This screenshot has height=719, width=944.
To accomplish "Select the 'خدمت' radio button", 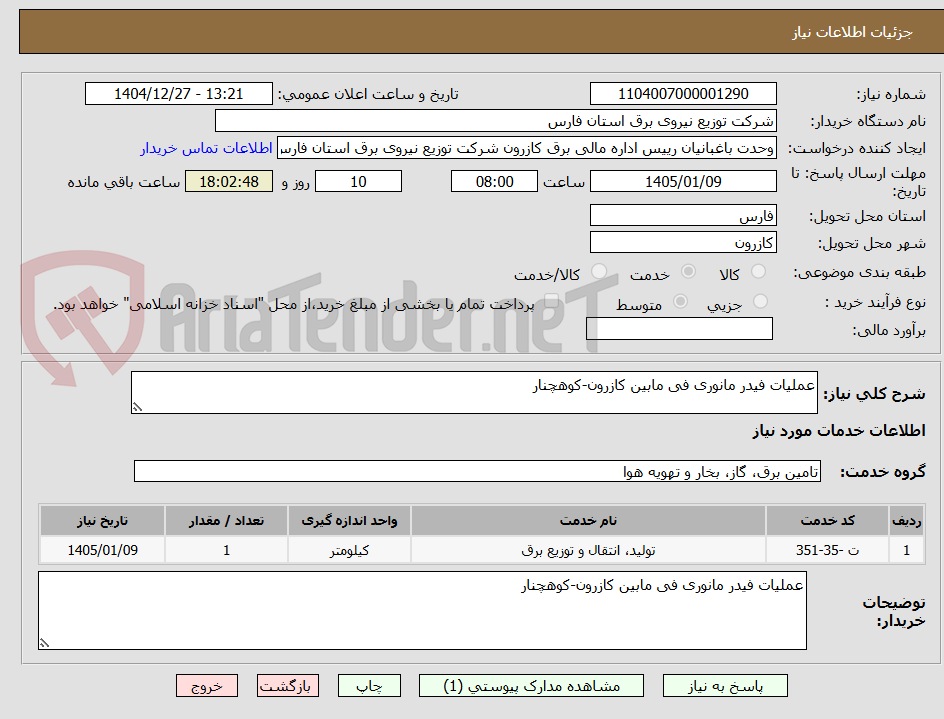I will pyautogui.click(x=688, y=272).
